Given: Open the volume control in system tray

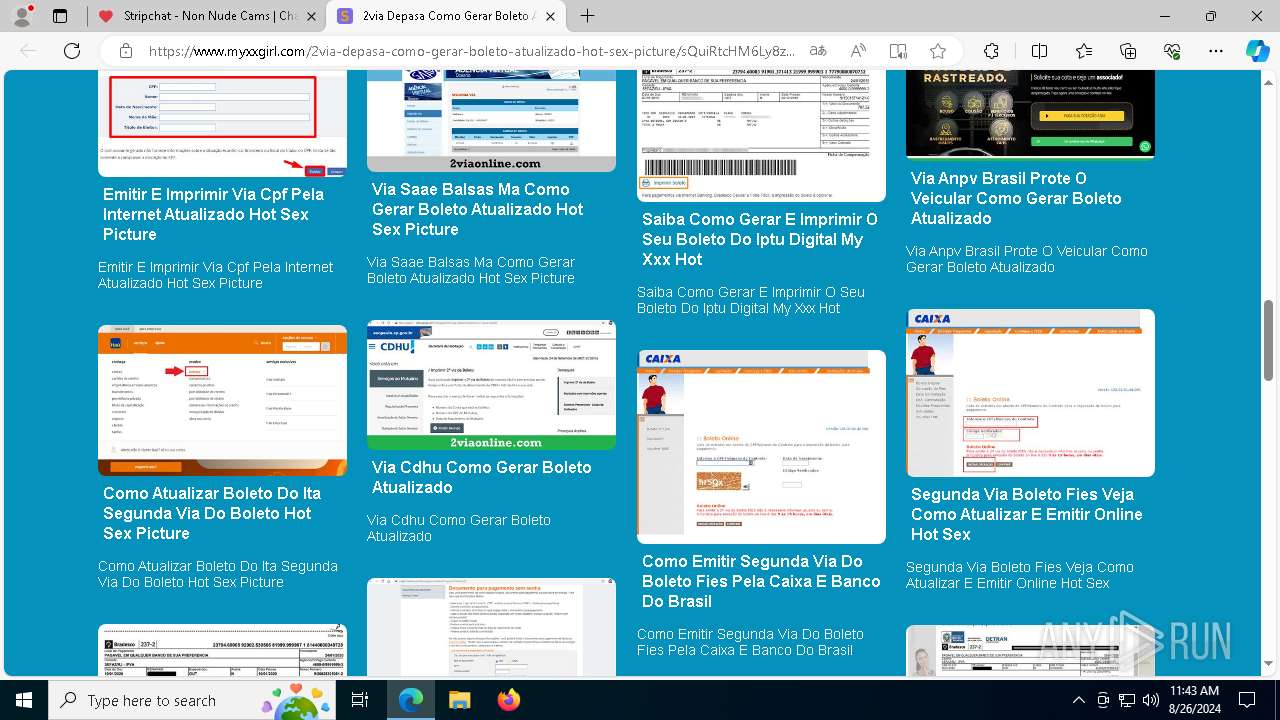Looking at the screenshot, I should pyautogui.click(x=1150, y=700).
